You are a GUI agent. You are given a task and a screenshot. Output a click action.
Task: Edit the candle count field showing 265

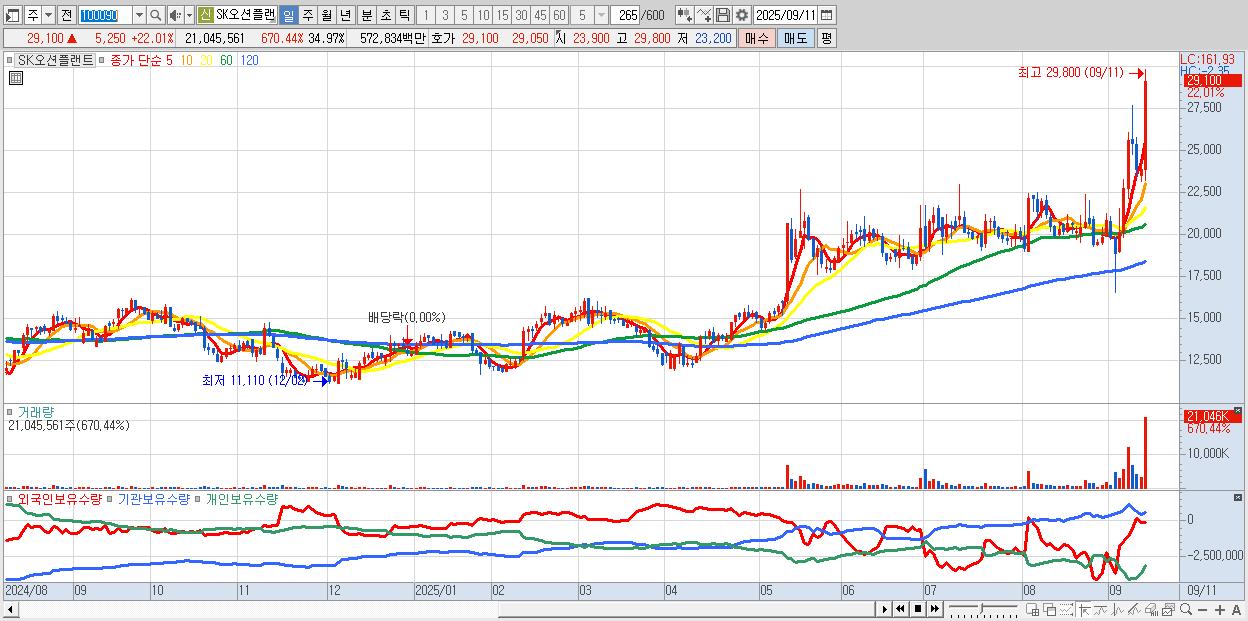point(624,15)
